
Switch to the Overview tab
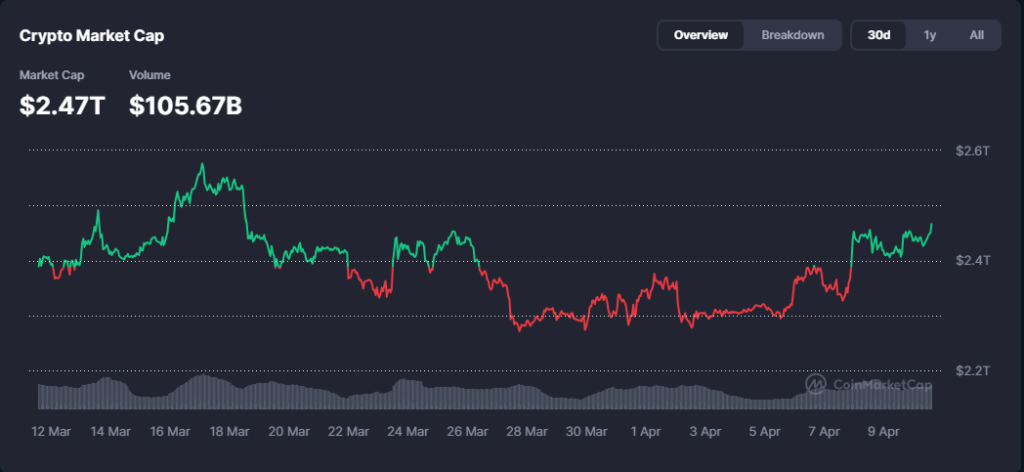701,35
